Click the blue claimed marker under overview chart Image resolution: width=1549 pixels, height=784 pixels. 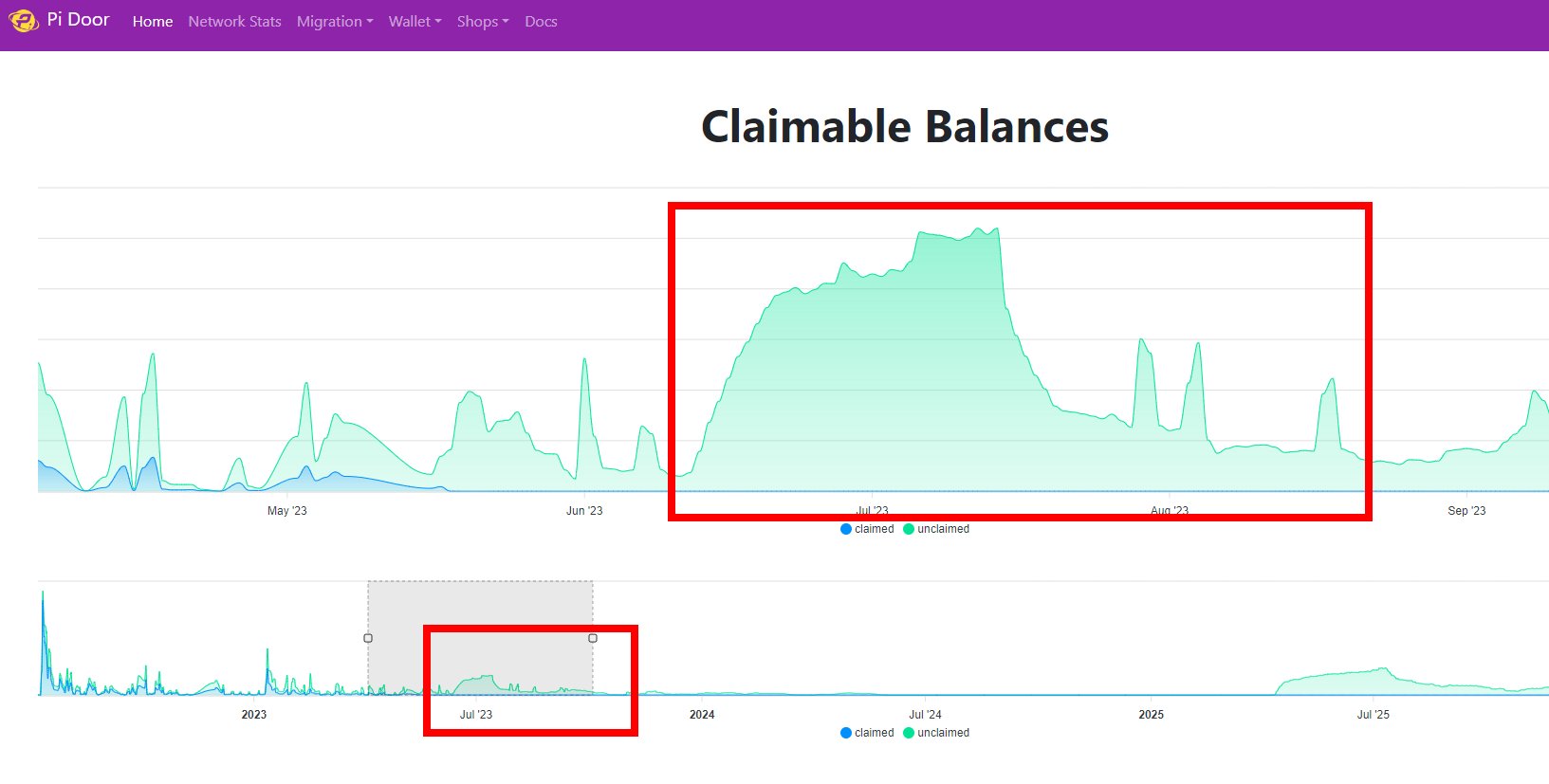(846, 733)
